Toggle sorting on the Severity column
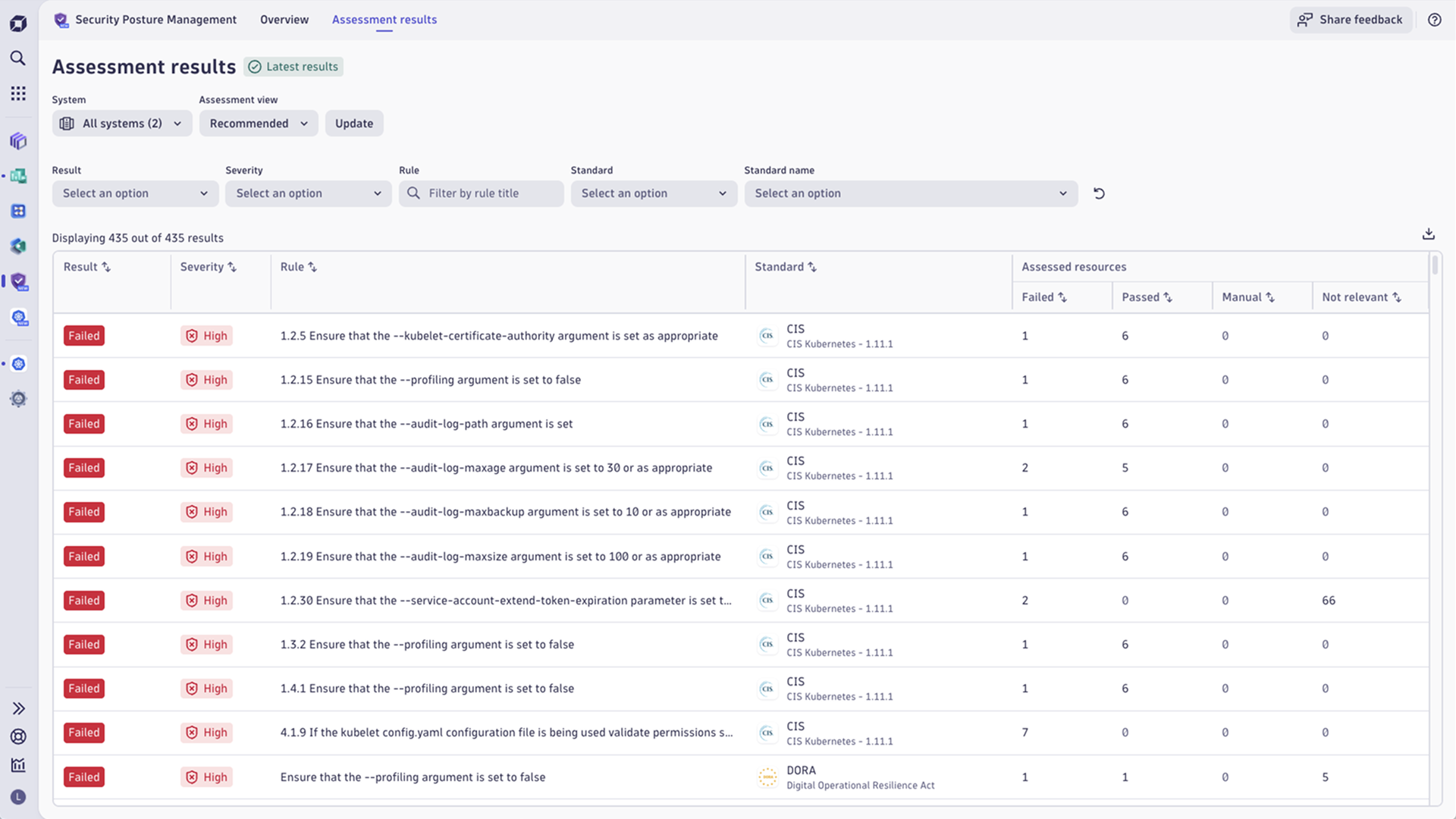 click(209, 266)
